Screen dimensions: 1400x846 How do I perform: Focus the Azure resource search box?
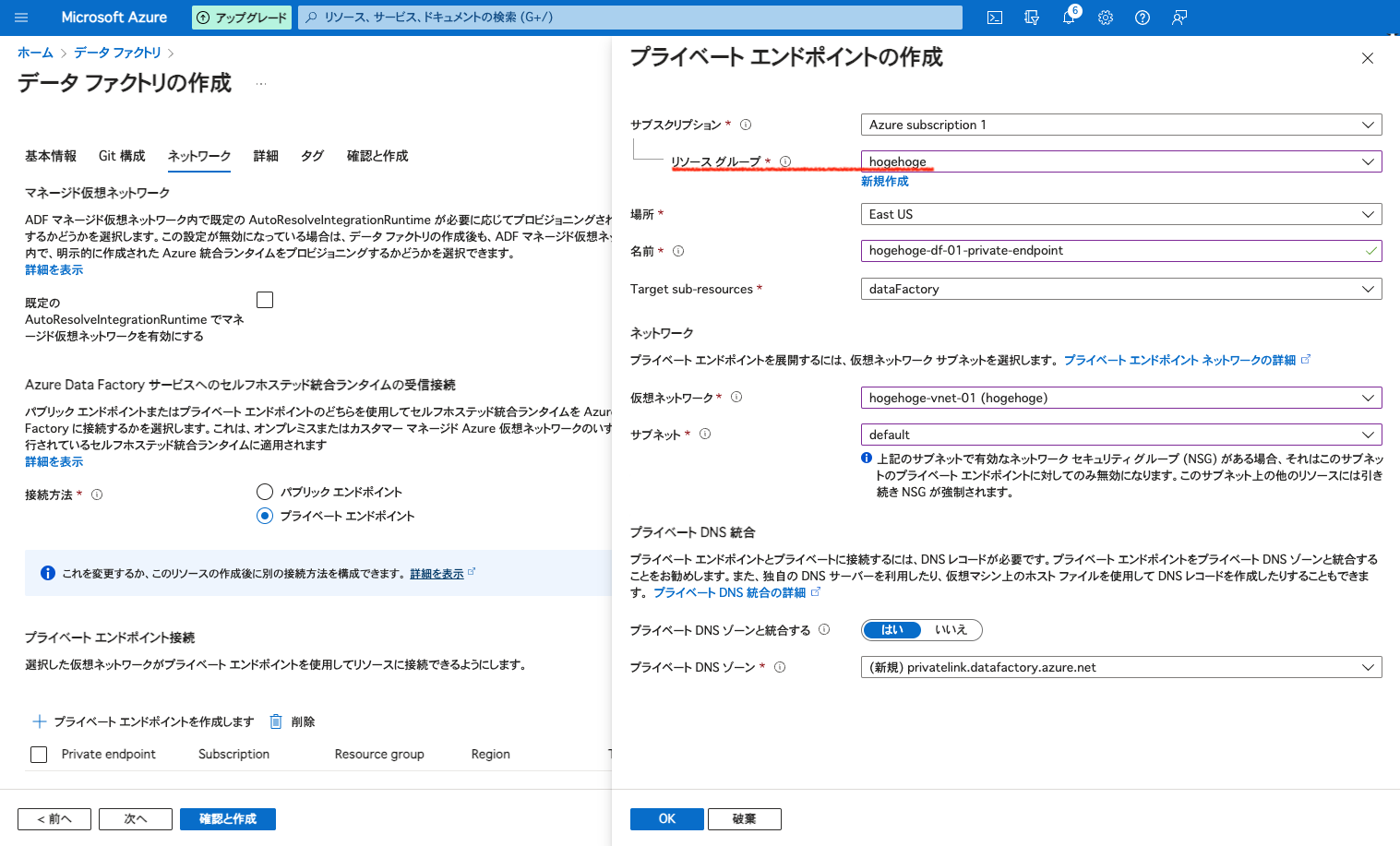pyautogui.click(x=630, y=18)
